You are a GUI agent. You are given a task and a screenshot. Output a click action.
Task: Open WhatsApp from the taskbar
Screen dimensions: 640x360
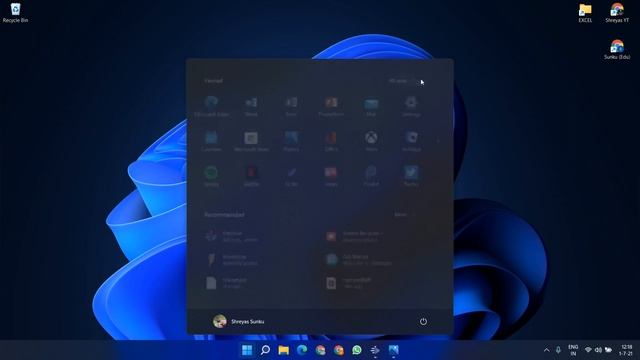[x=357, y=350]
